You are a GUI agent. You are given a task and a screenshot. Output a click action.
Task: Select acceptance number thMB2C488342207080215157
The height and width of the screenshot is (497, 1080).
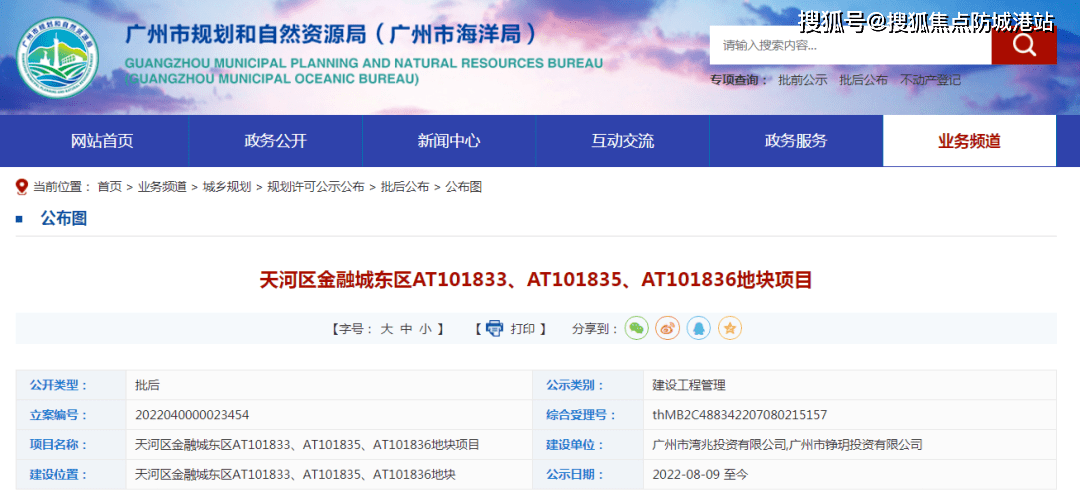pyautogui.click(x=740, y=415)
